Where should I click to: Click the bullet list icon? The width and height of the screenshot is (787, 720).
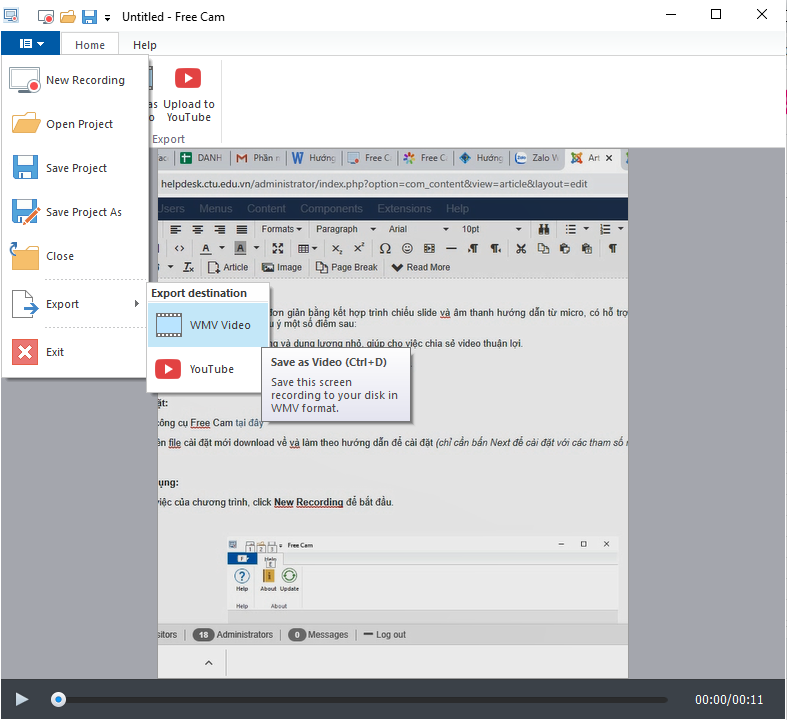pos(571,229)
